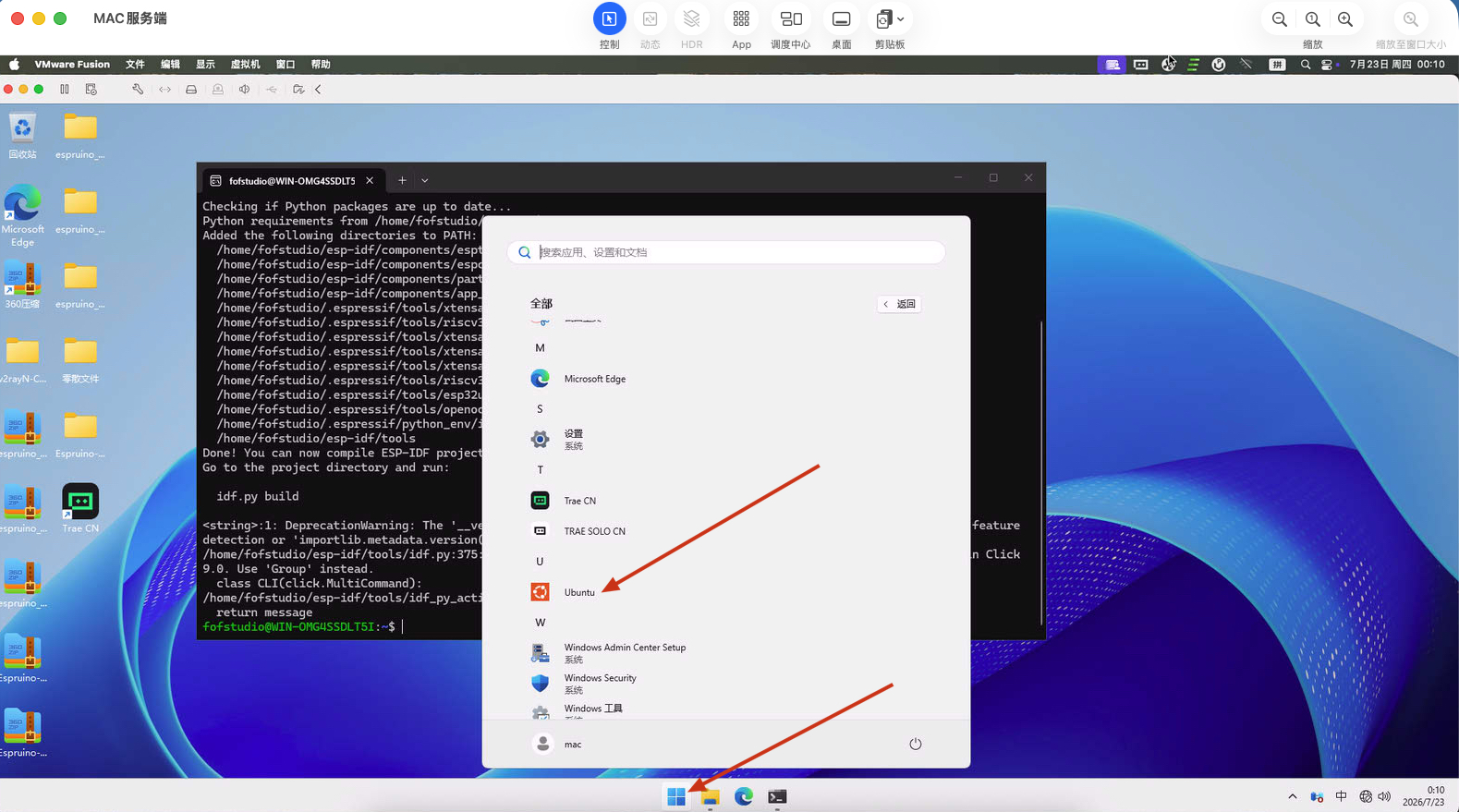
Task: Zoom out with the minus magnifier
Action: click(1280, 19)
